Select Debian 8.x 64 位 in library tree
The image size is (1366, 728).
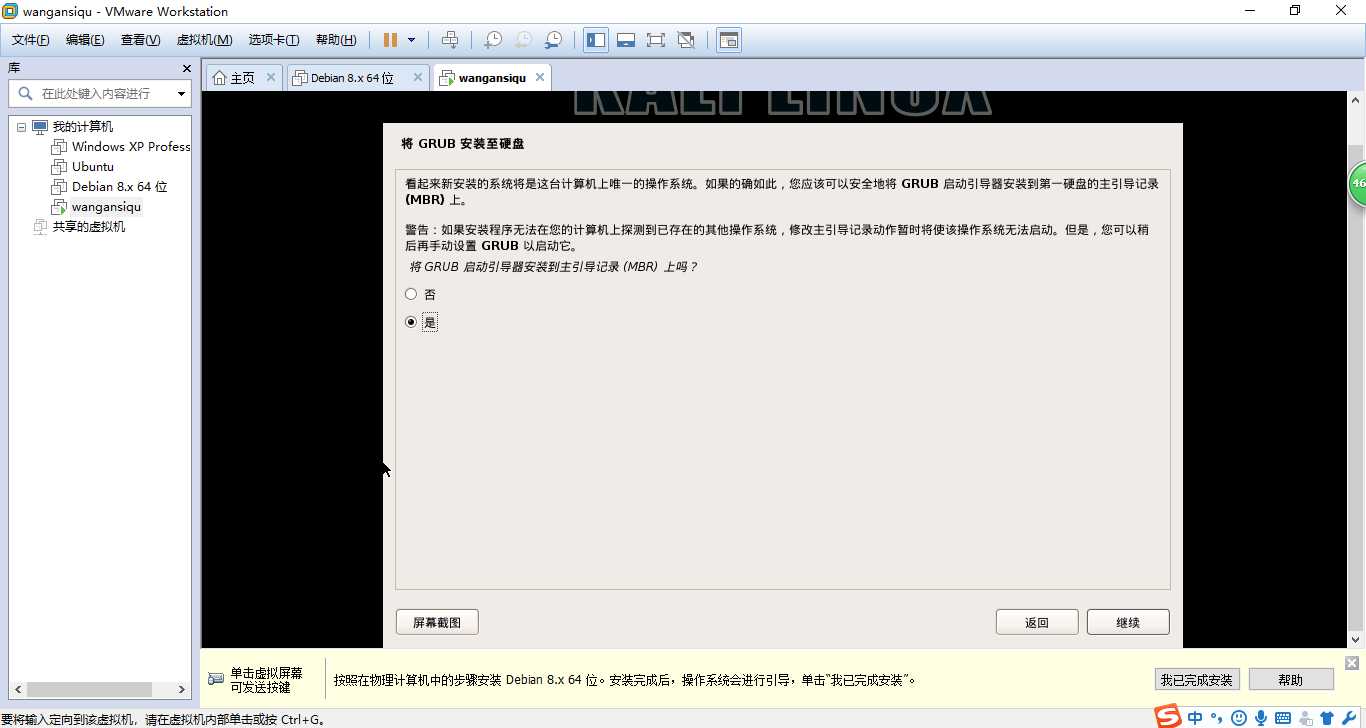coord(119,187)
